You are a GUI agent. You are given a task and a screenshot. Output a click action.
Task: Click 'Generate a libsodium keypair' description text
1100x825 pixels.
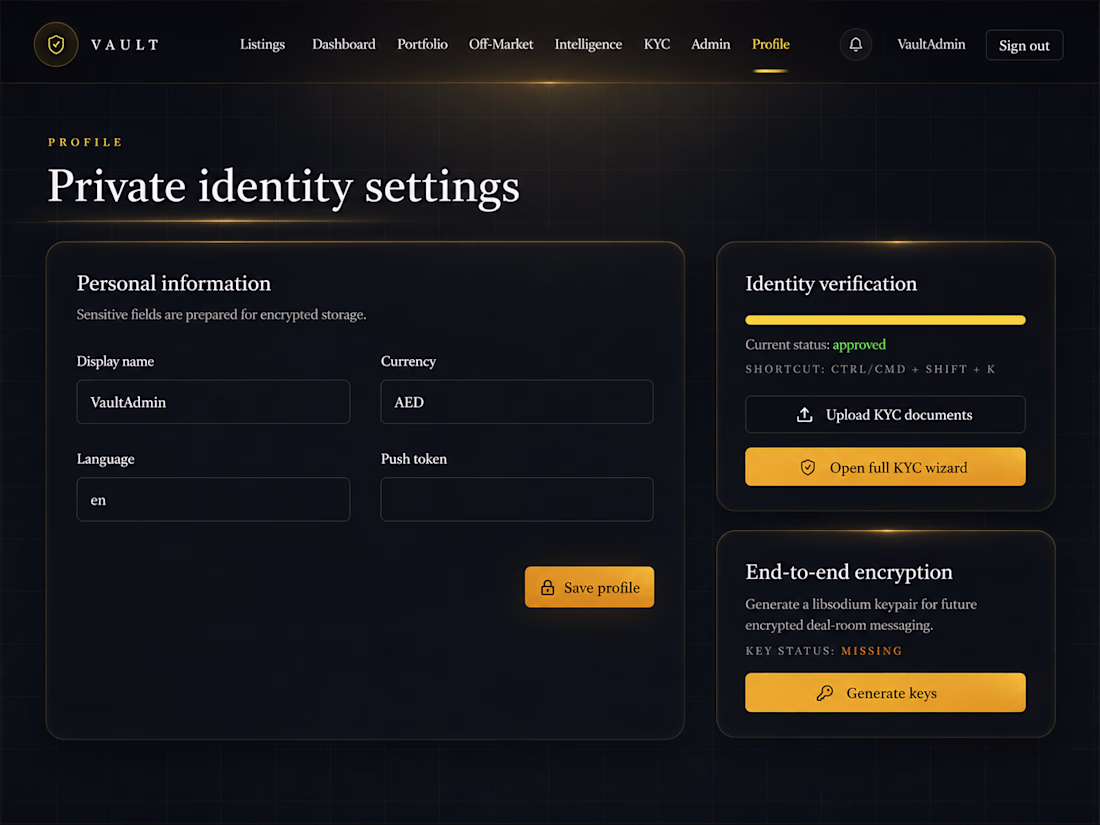861,615
